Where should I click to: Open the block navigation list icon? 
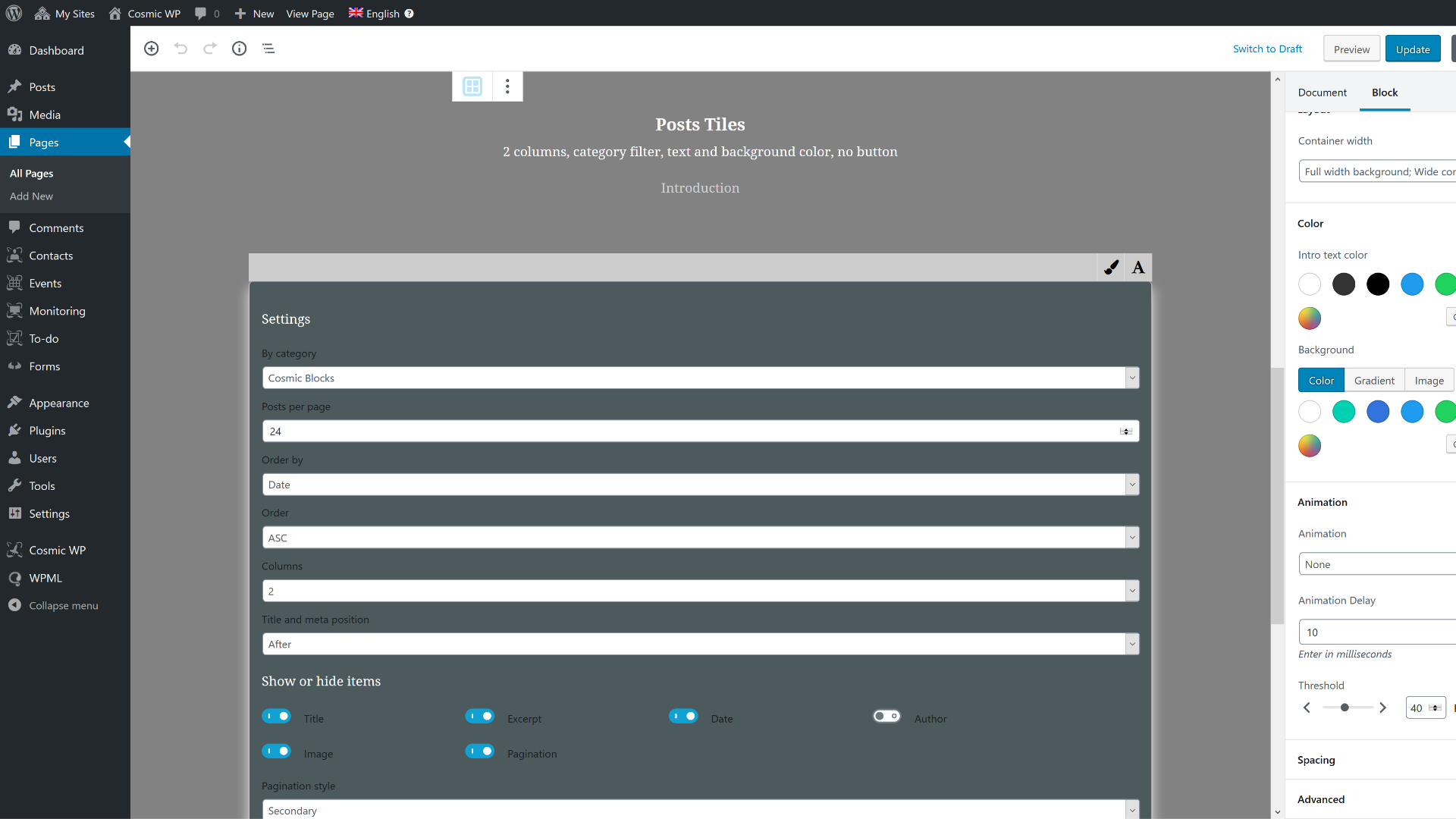tap(268, 49)
